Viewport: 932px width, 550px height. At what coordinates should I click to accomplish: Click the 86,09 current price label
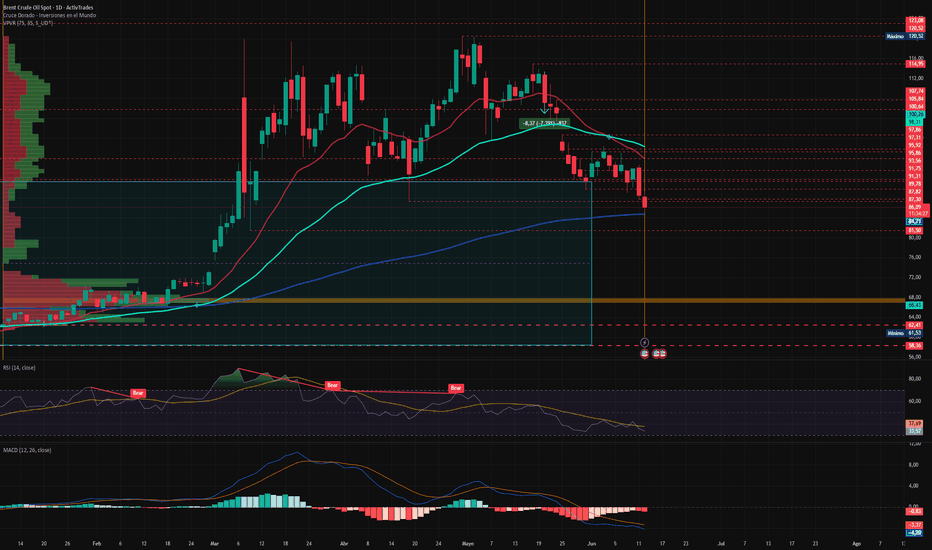(x=915, y=206)
